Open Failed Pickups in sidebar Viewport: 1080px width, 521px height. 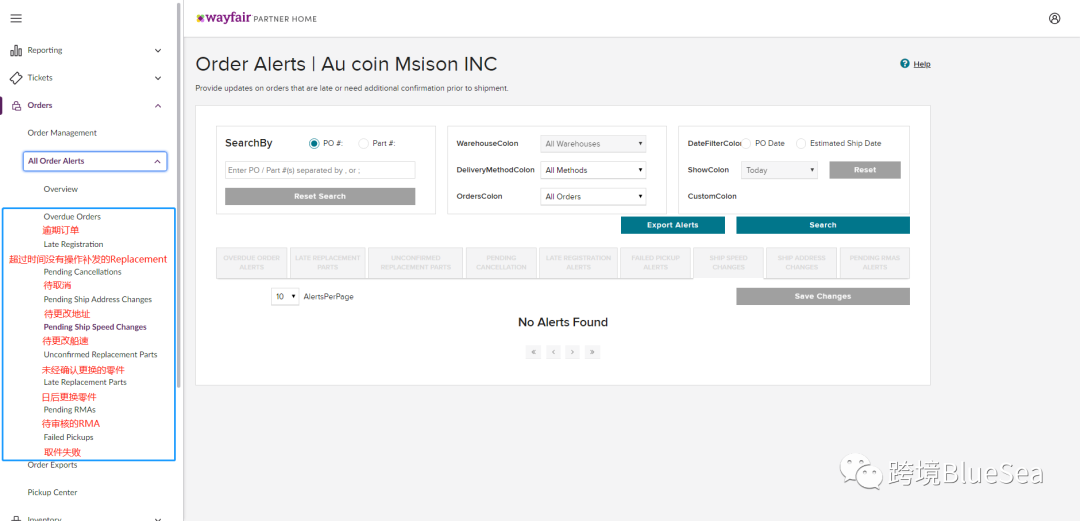(68, 437)
